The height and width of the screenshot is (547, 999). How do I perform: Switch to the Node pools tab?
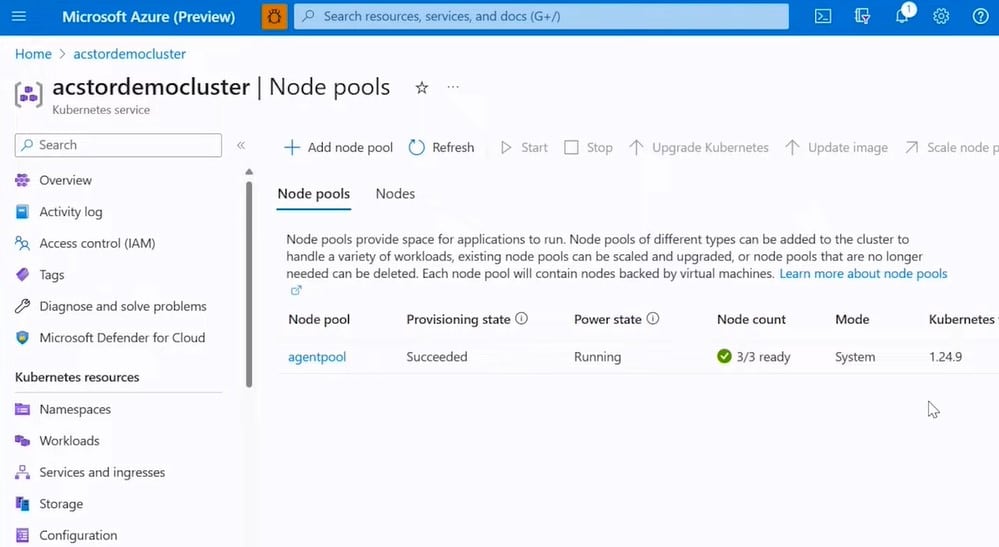coord(313,194)
